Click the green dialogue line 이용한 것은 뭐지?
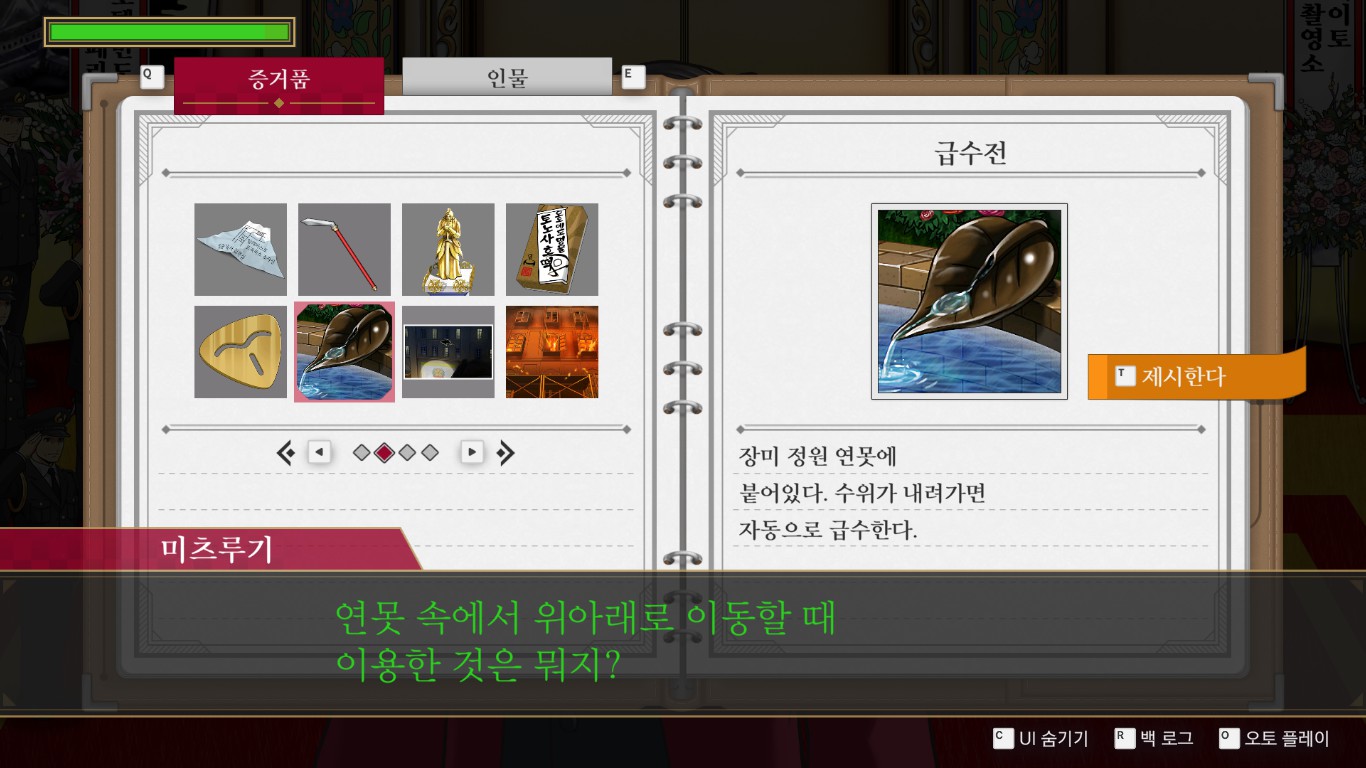The width and height of the screenshot is (1366, 768). pyautogui.click(x=477, y=665)
